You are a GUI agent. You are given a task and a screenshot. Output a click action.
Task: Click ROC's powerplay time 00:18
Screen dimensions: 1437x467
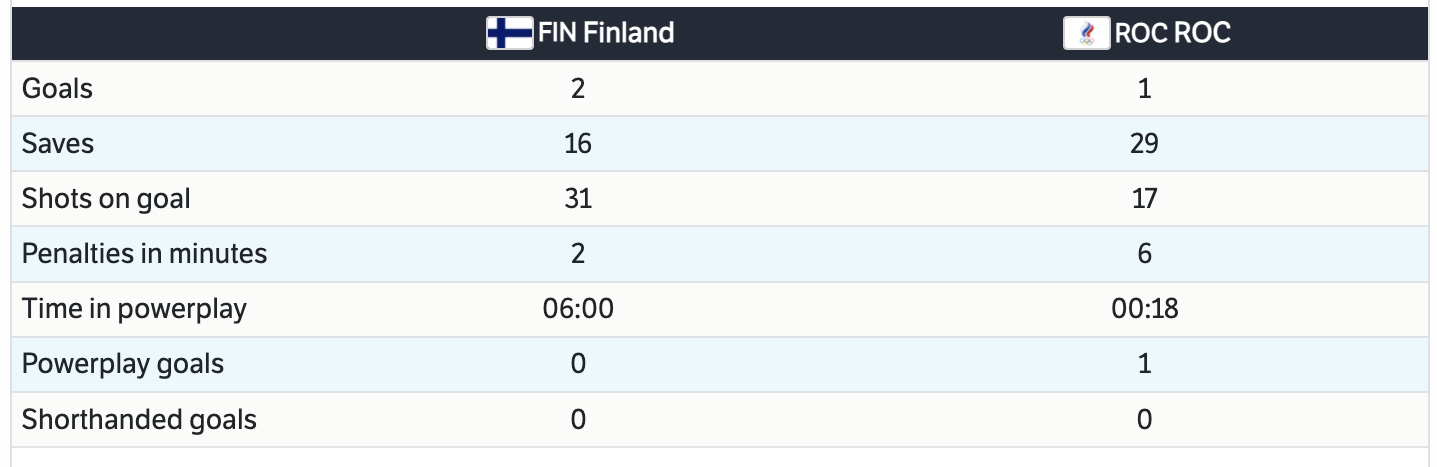(1144, 309)
